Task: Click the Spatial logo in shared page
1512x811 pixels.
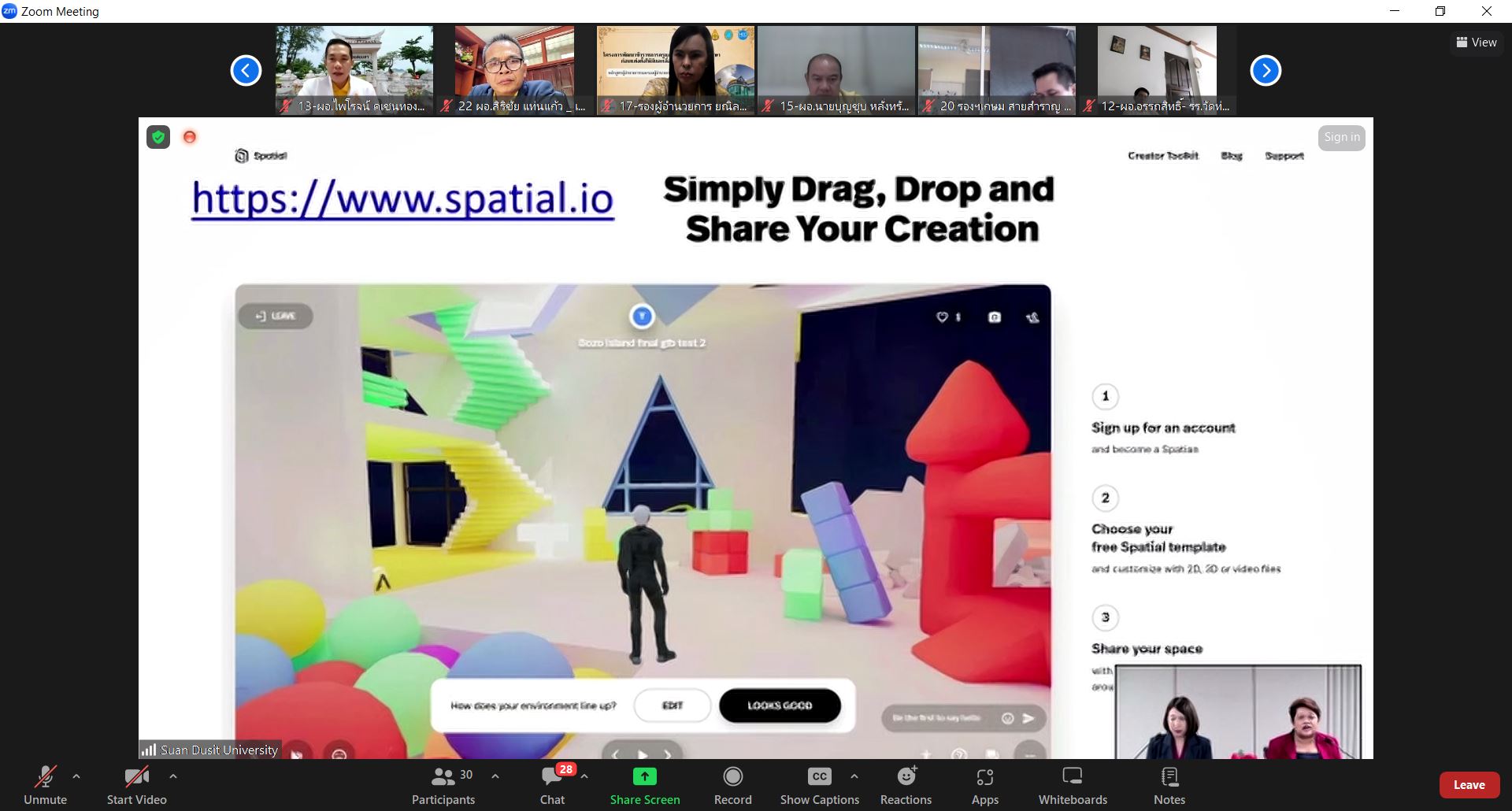Action: (261, 156)
